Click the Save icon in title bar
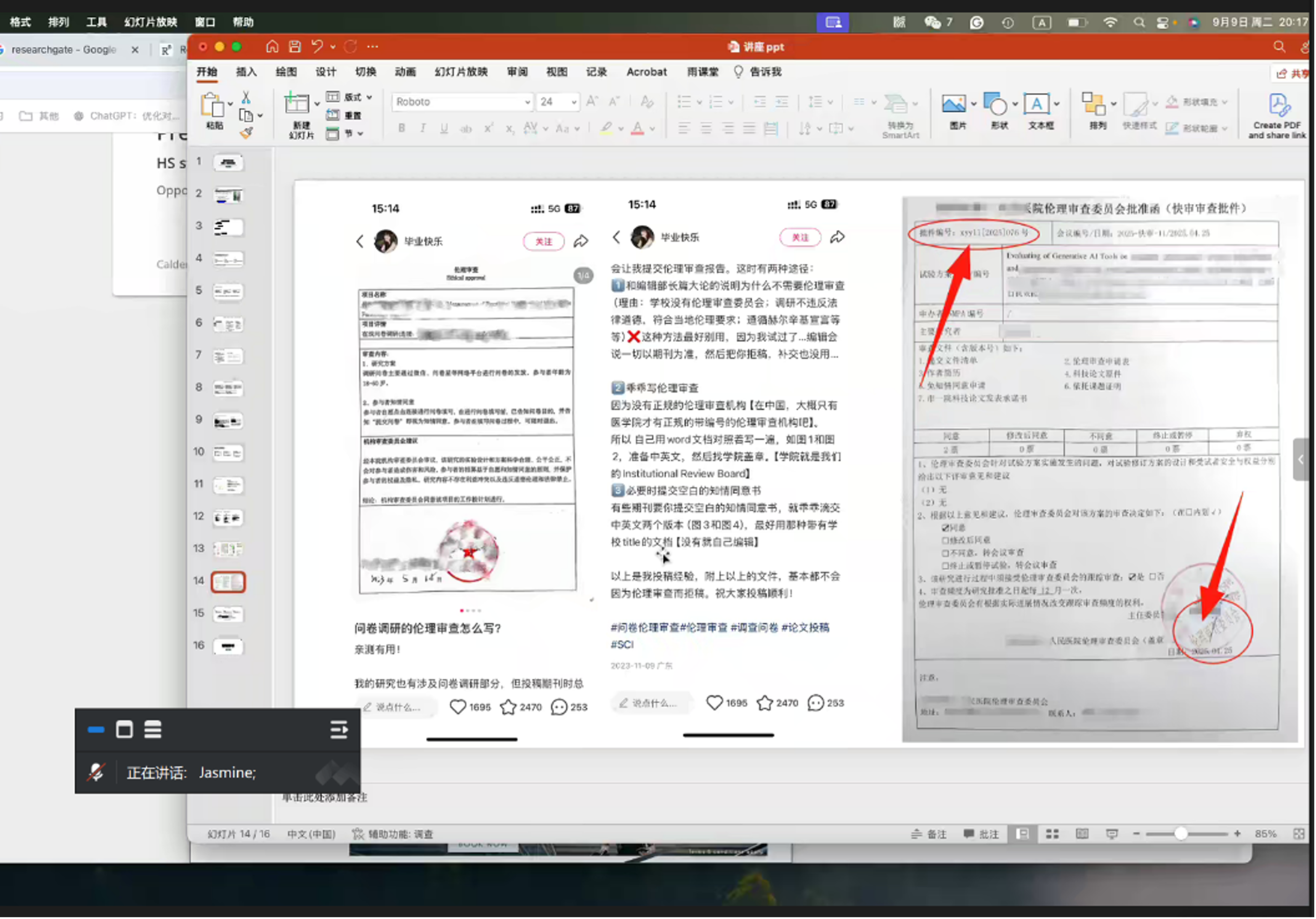Screen dimensions: 1316x919 coord(295,46)
